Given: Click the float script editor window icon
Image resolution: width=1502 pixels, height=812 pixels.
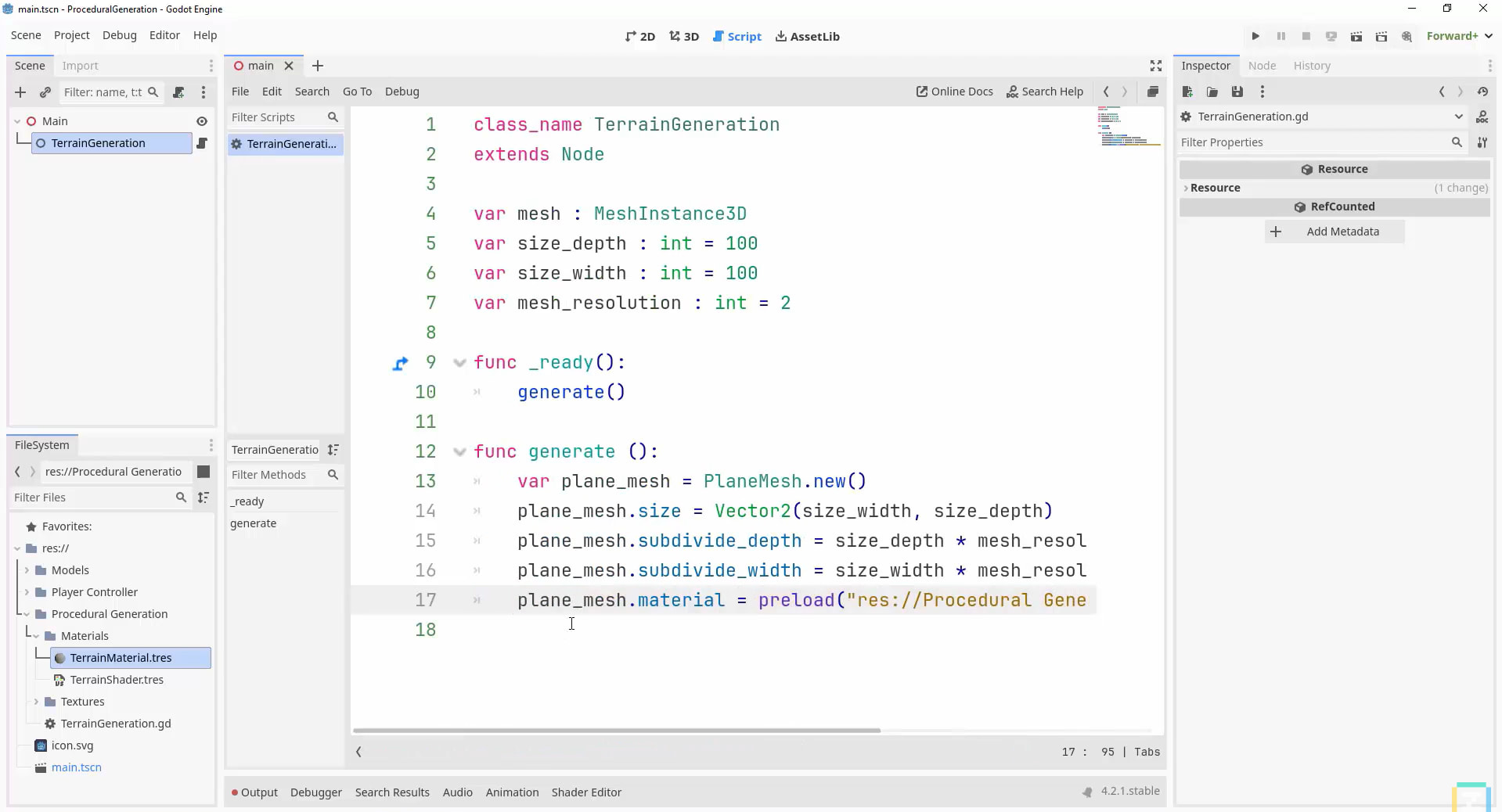Looking at the screenshot, I should [1152, 92].
